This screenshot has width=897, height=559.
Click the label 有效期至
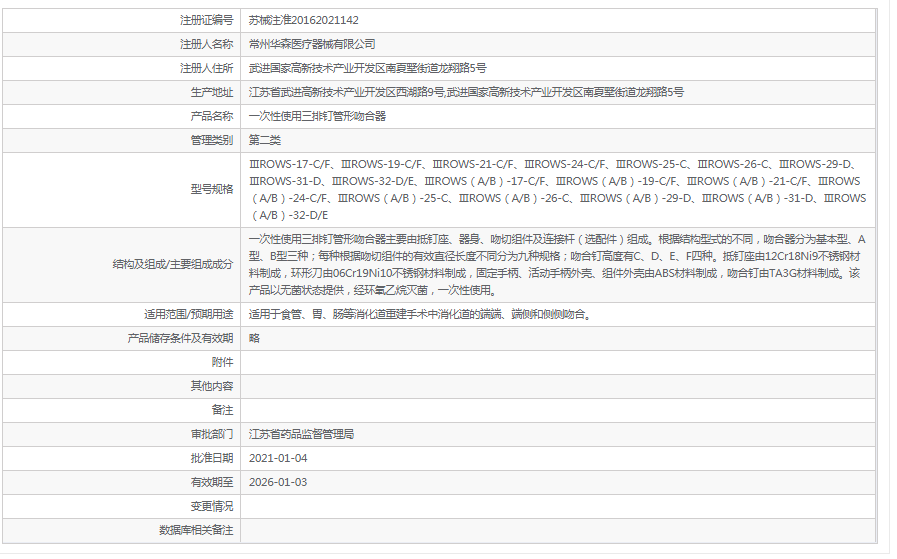point(212,483)
